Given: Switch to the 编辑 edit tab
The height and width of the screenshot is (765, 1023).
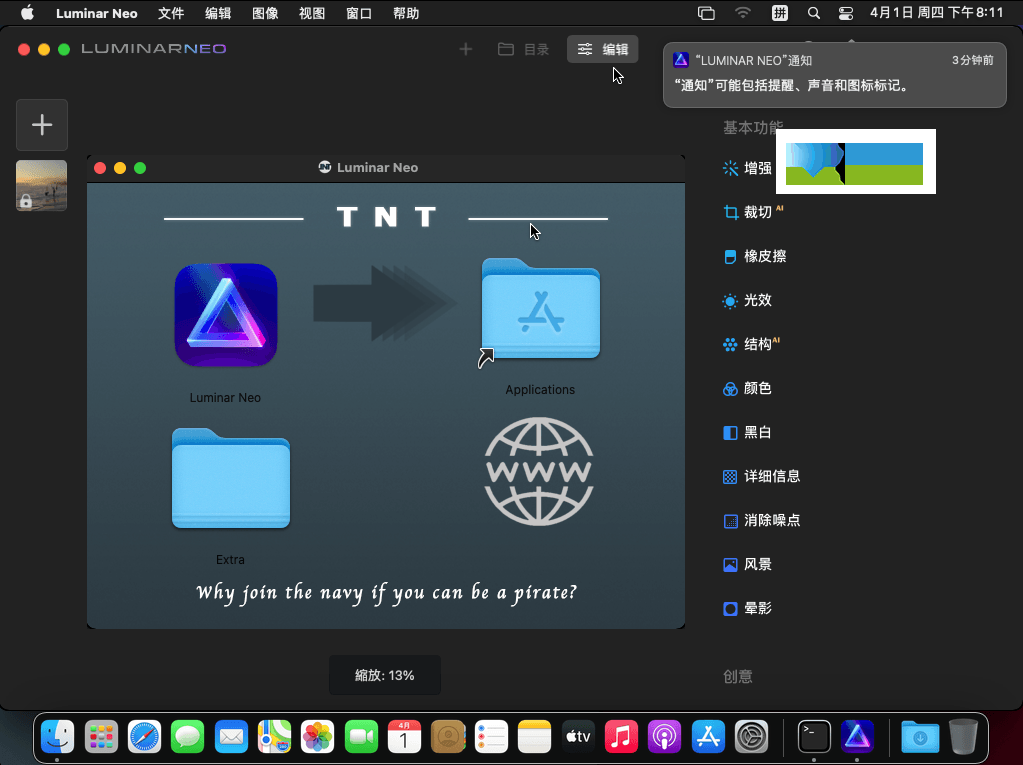Looking at the screenshot, I should pos(602,49).
